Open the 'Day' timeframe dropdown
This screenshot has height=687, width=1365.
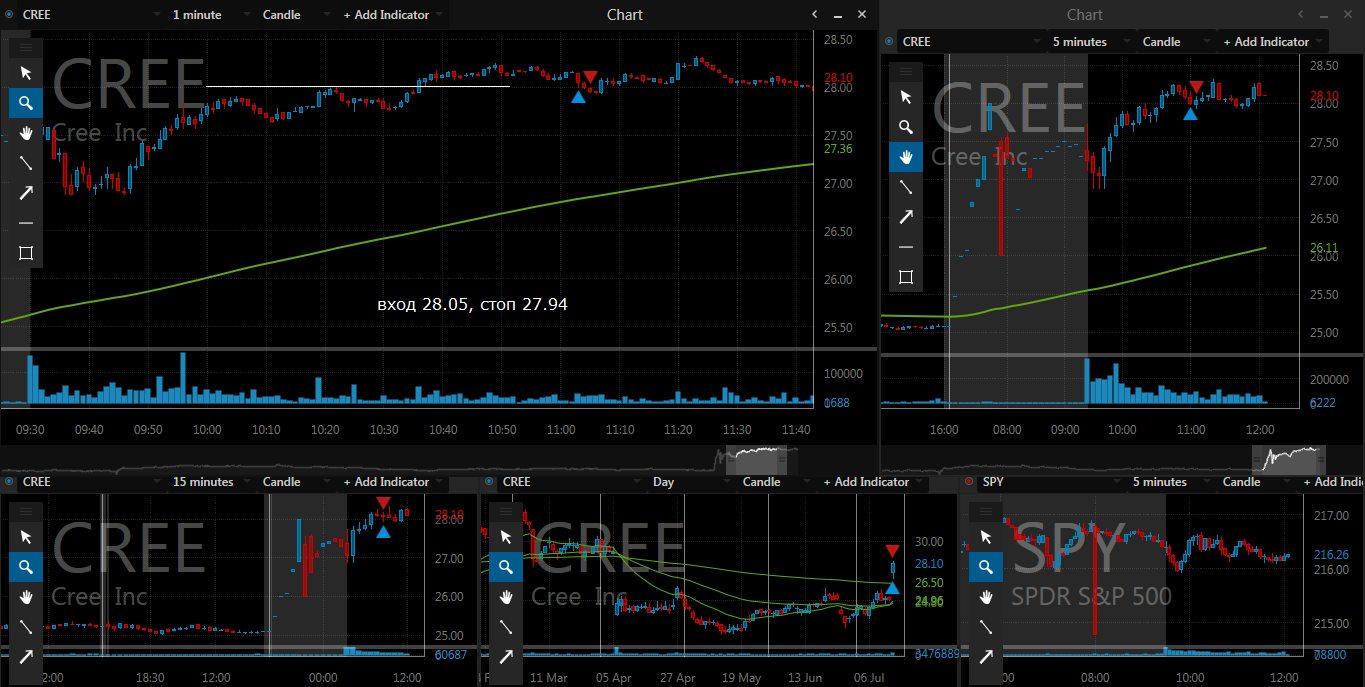tap(690, 482)
